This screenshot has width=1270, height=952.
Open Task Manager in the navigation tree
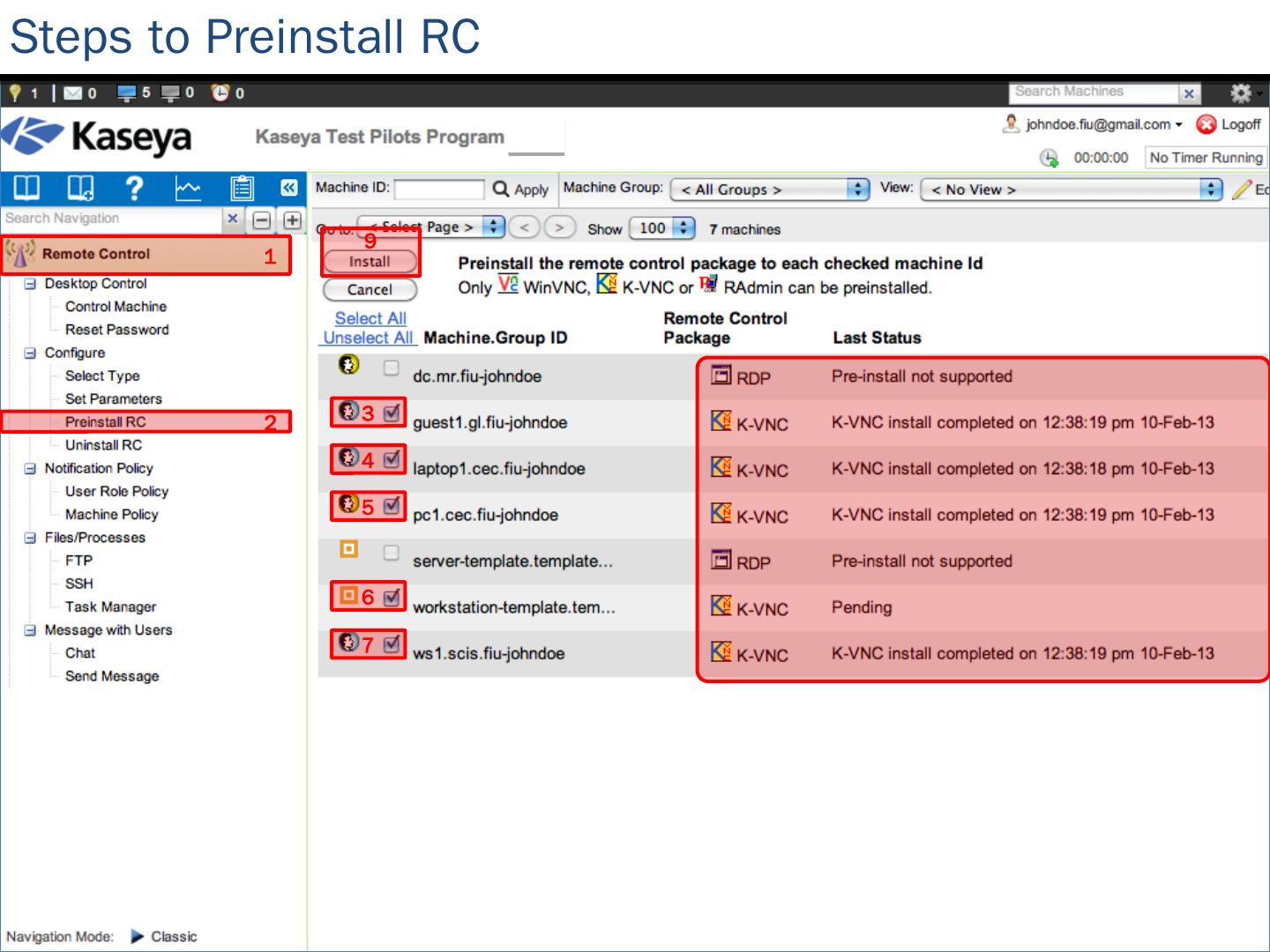pos(110,606)
